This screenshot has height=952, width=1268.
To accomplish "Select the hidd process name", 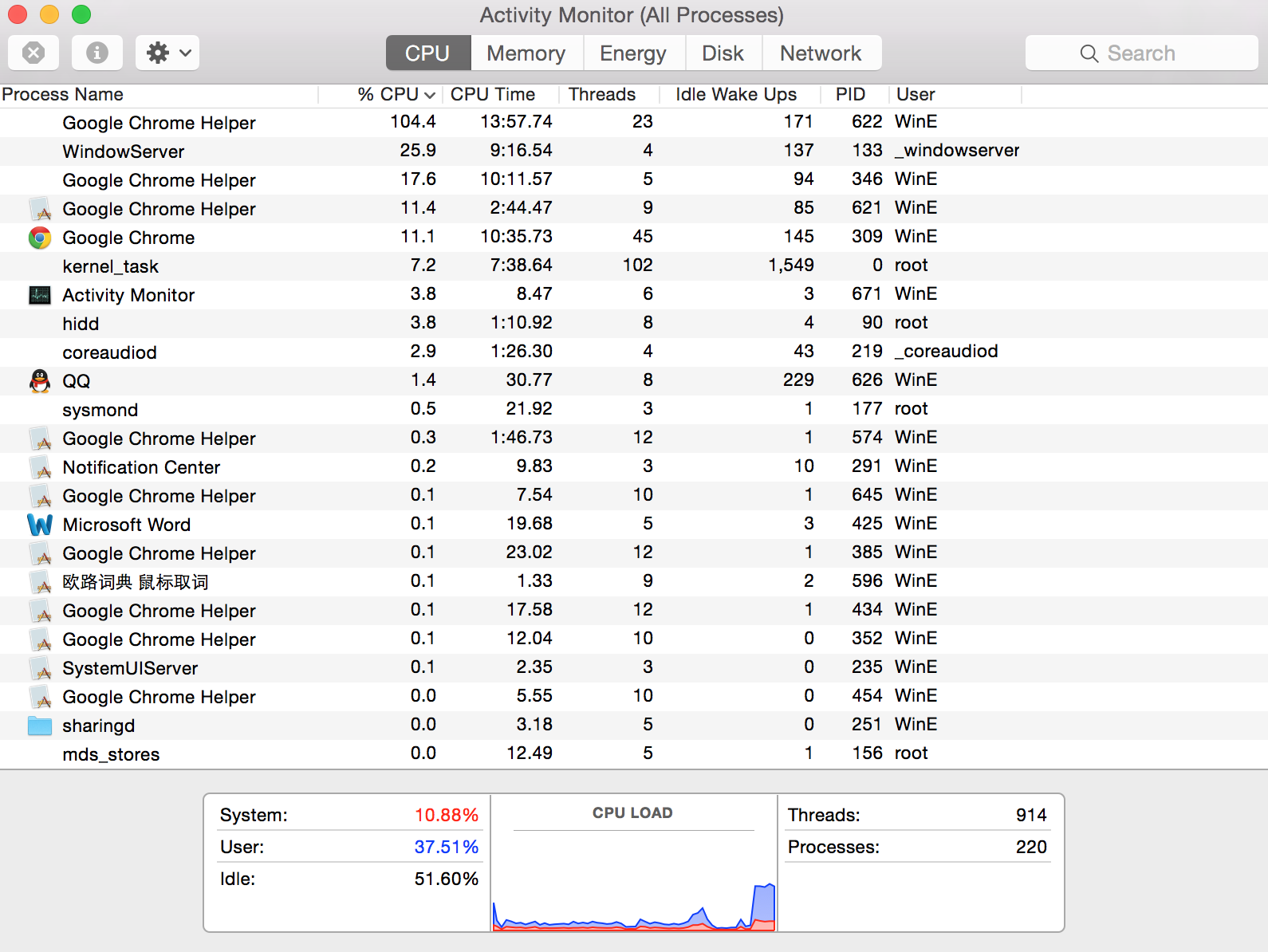I will click(x=81, y=324).
